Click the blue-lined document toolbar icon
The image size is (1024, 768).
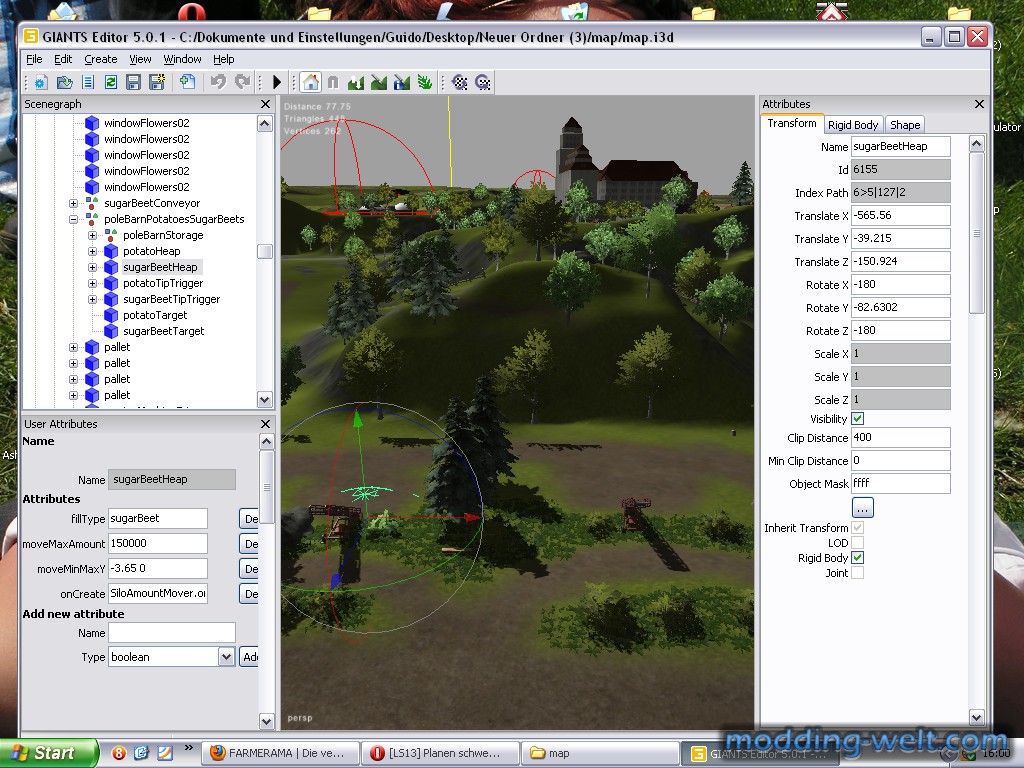88,82
